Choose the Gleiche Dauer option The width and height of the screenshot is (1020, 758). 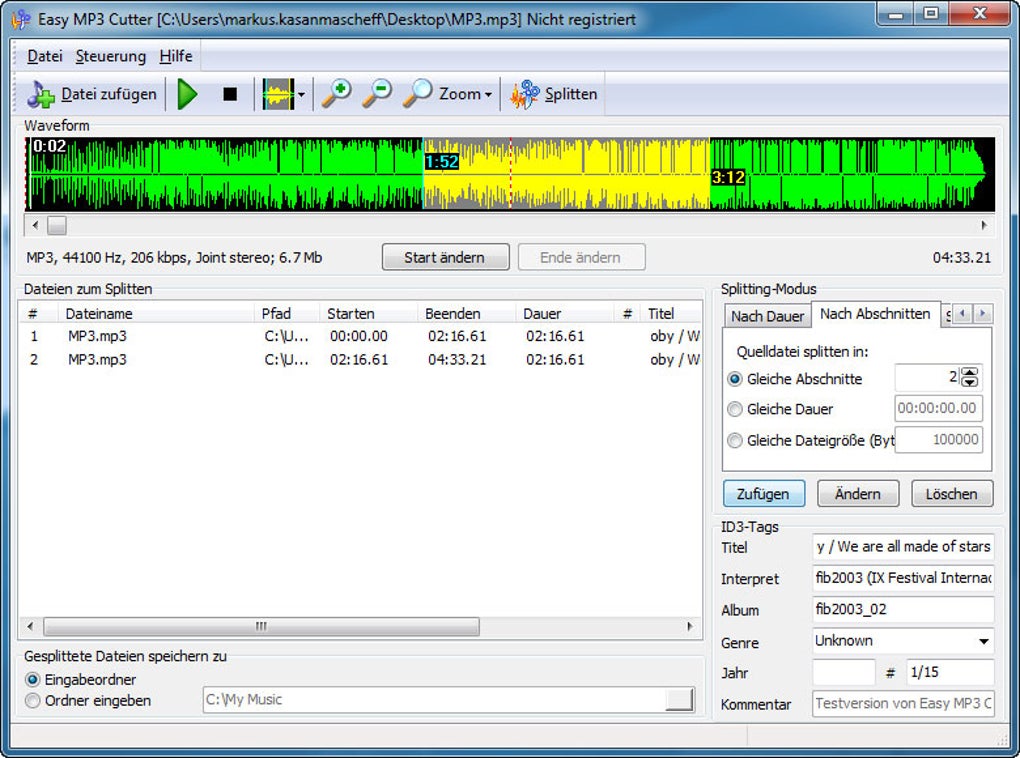(x=735, y=409)
